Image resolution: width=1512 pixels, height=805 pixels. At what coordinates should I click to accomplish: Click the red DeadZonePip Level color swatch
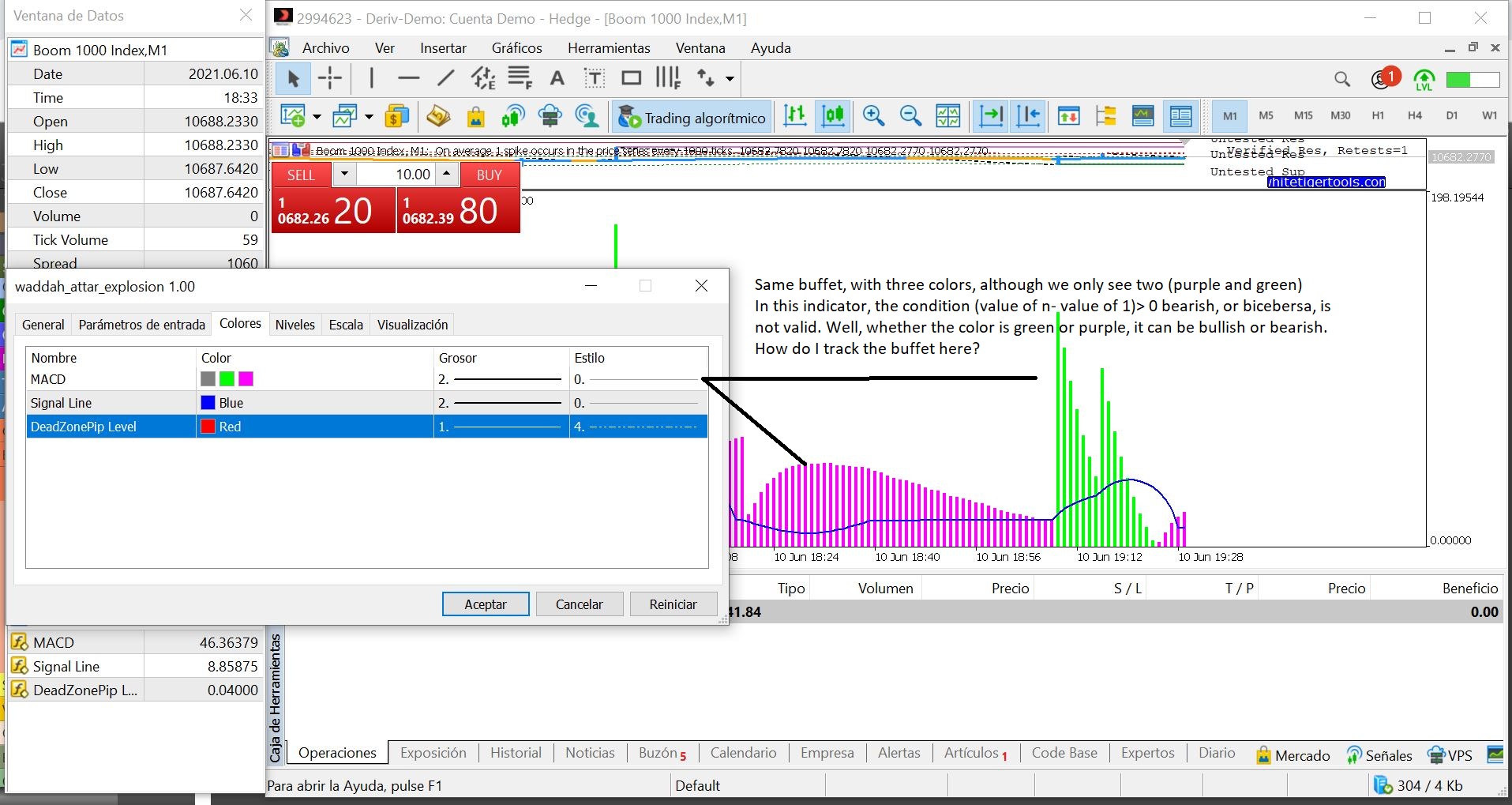pyautogui.click(x=208, y=427)
